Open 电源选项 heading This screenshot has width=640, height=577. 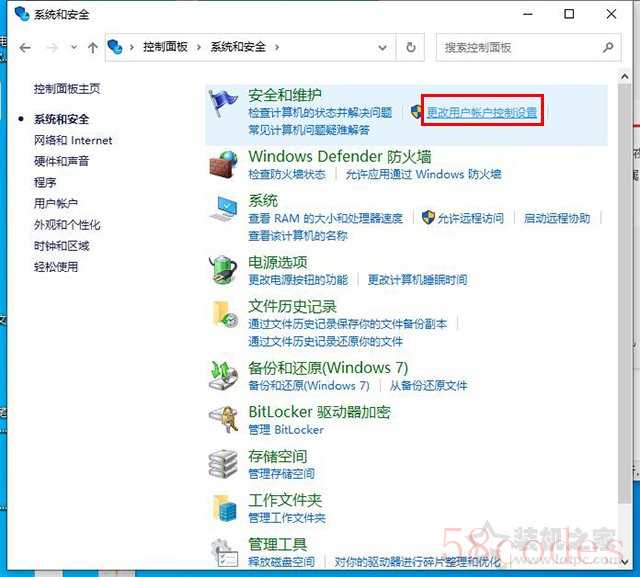tap(278, 262)
